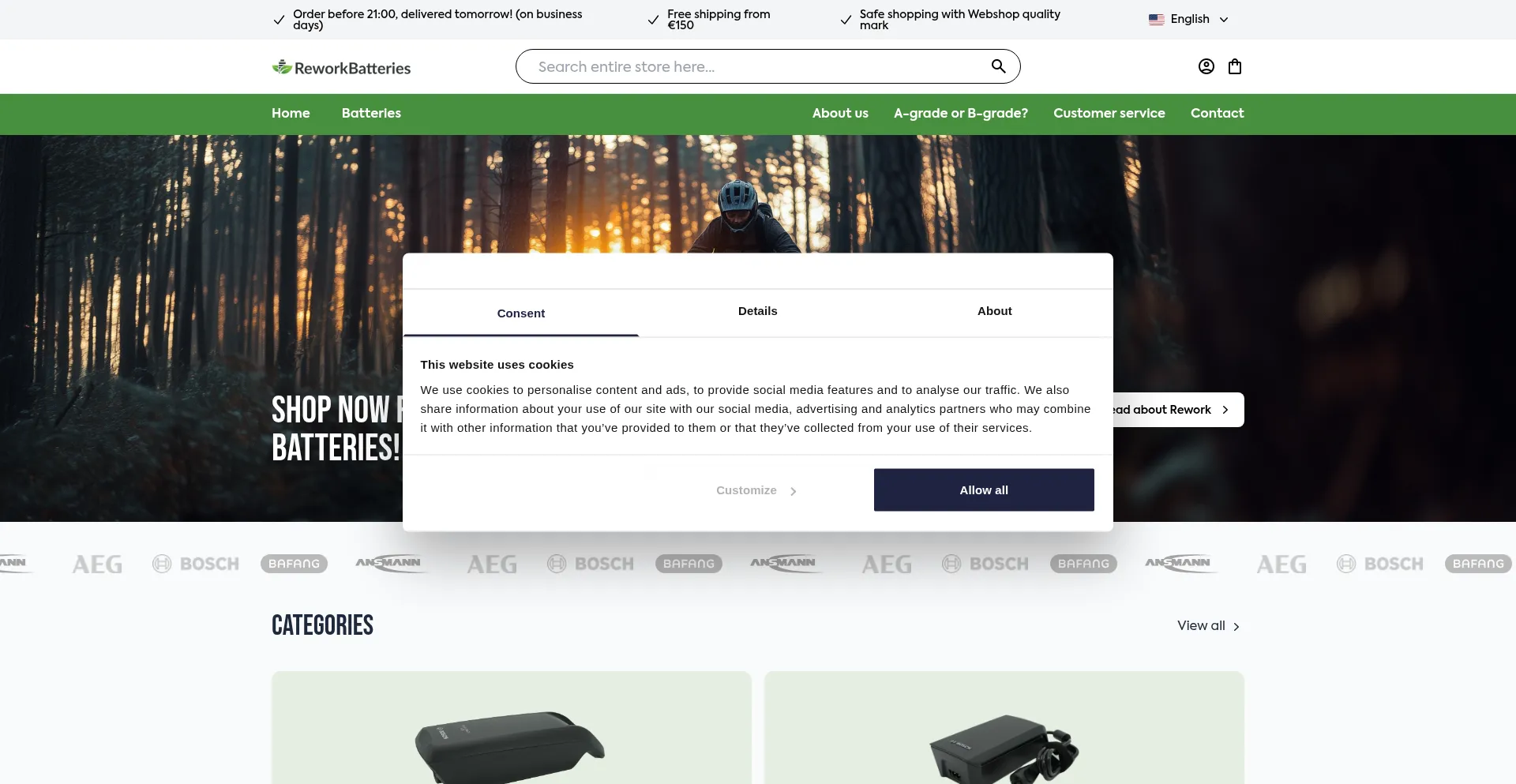
Task: Click the Allow all button
Action: point(984,490)
